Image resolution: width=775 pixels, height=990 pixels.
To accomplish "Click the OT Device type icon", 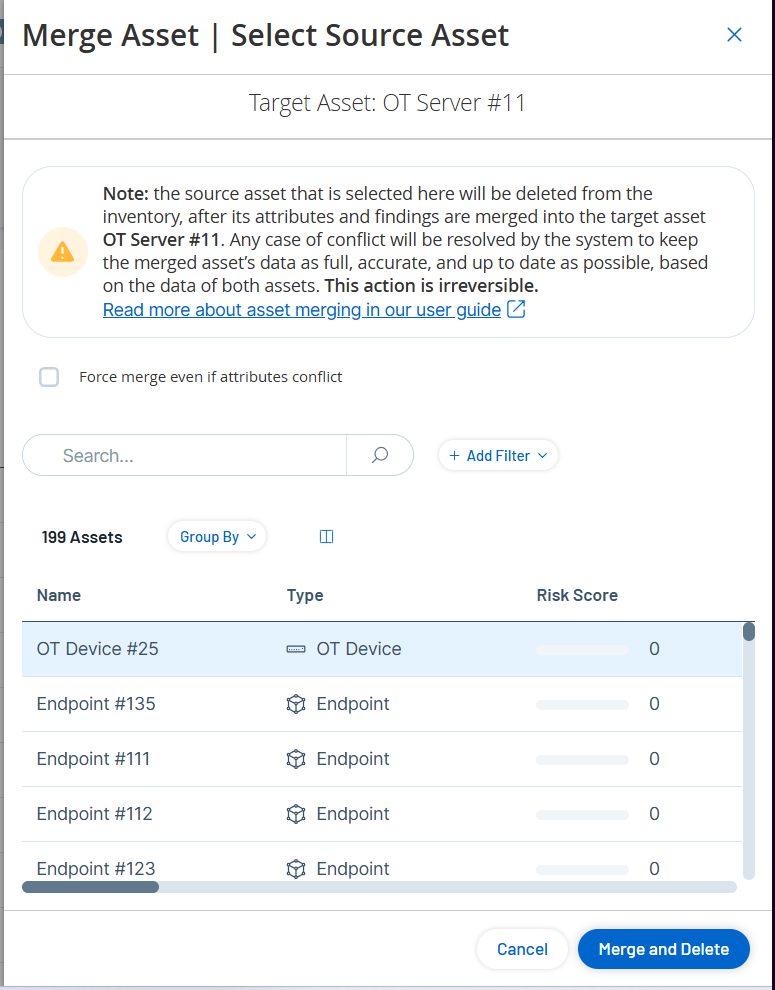I will [x=296, y=649].
